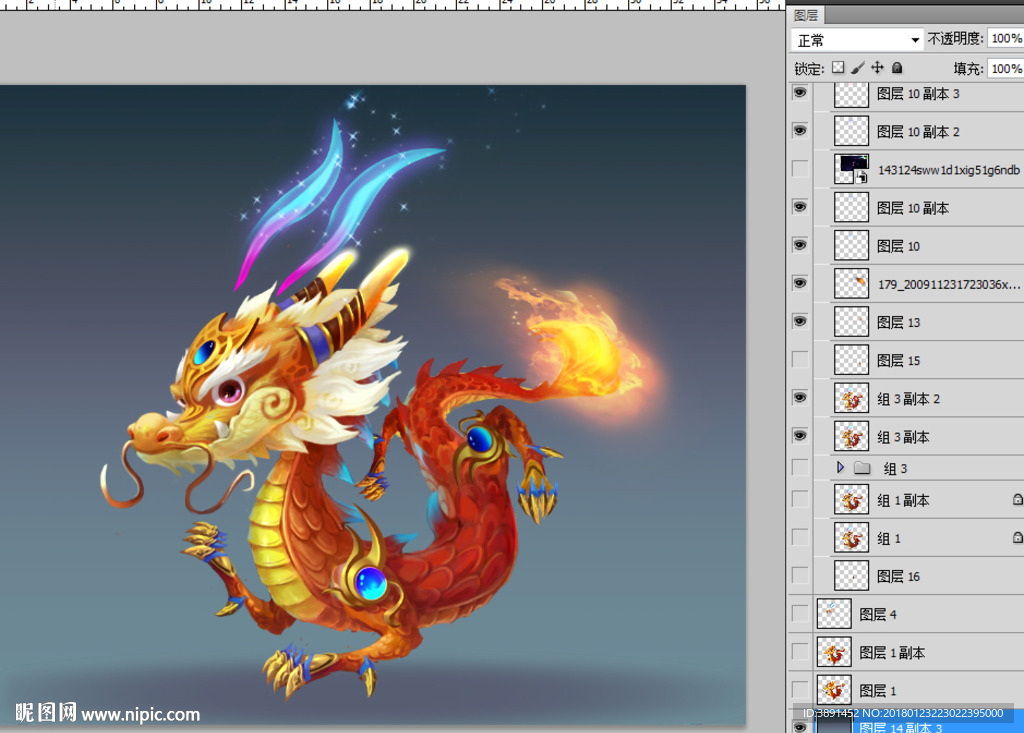Click the thumbnail of 图层 13 layer
The image size is (1024, 733).
click(852, 321)
